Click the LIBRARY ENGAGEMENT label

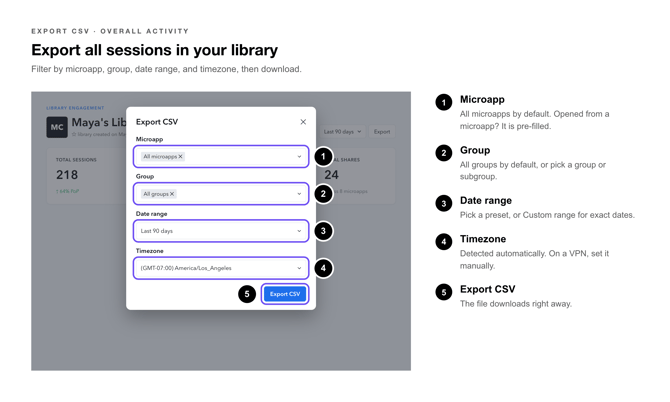[75, 108]
